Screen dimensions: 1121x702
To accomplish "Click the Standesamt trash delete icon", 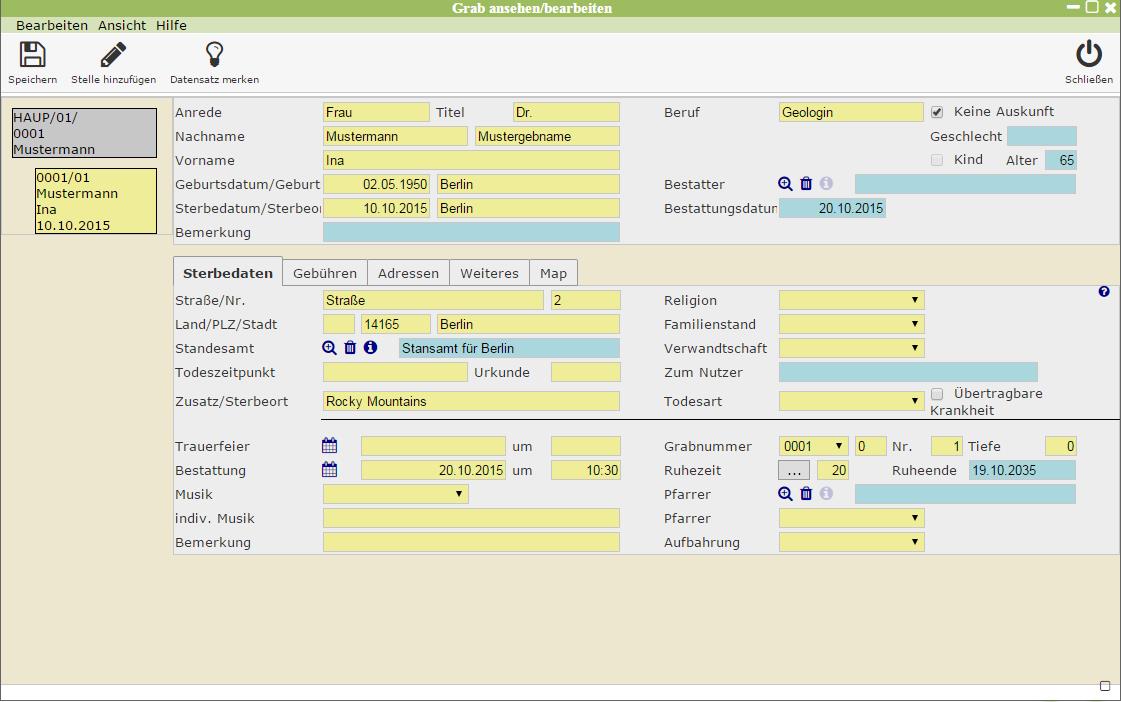I will click(x=350, y=348).
